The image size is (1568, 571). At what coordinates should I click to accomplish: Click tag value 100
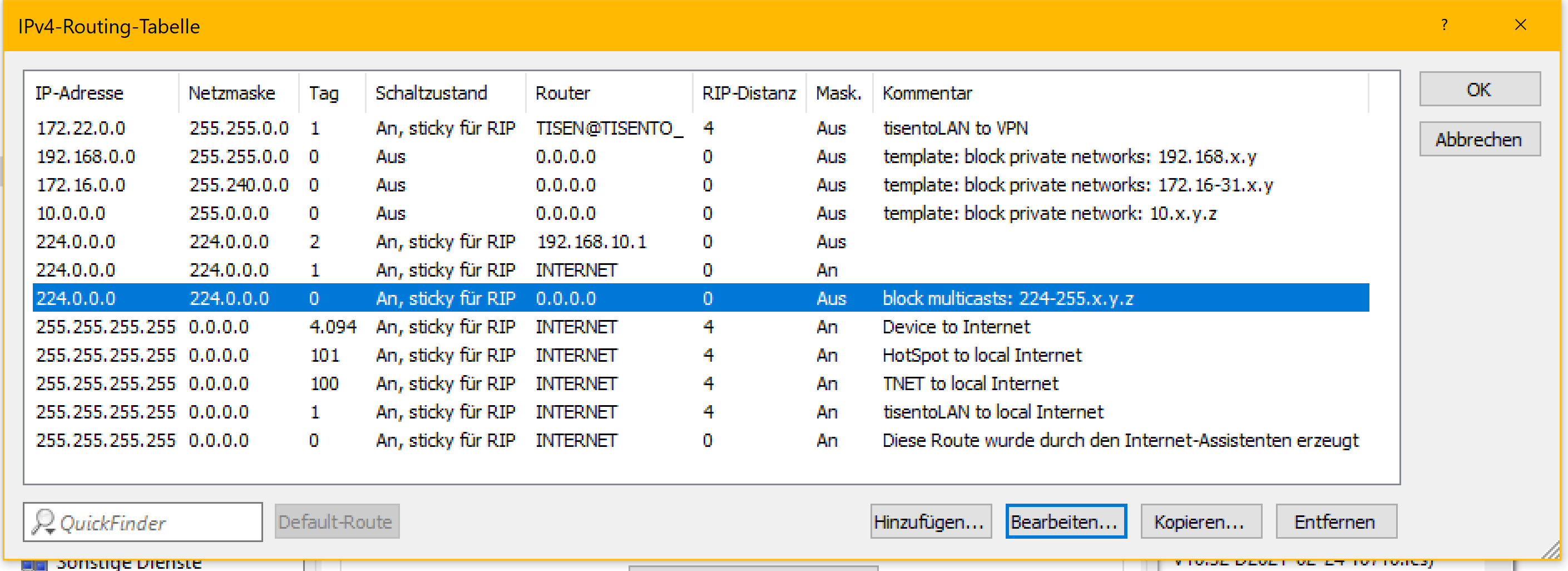click(x=324, y=383)
